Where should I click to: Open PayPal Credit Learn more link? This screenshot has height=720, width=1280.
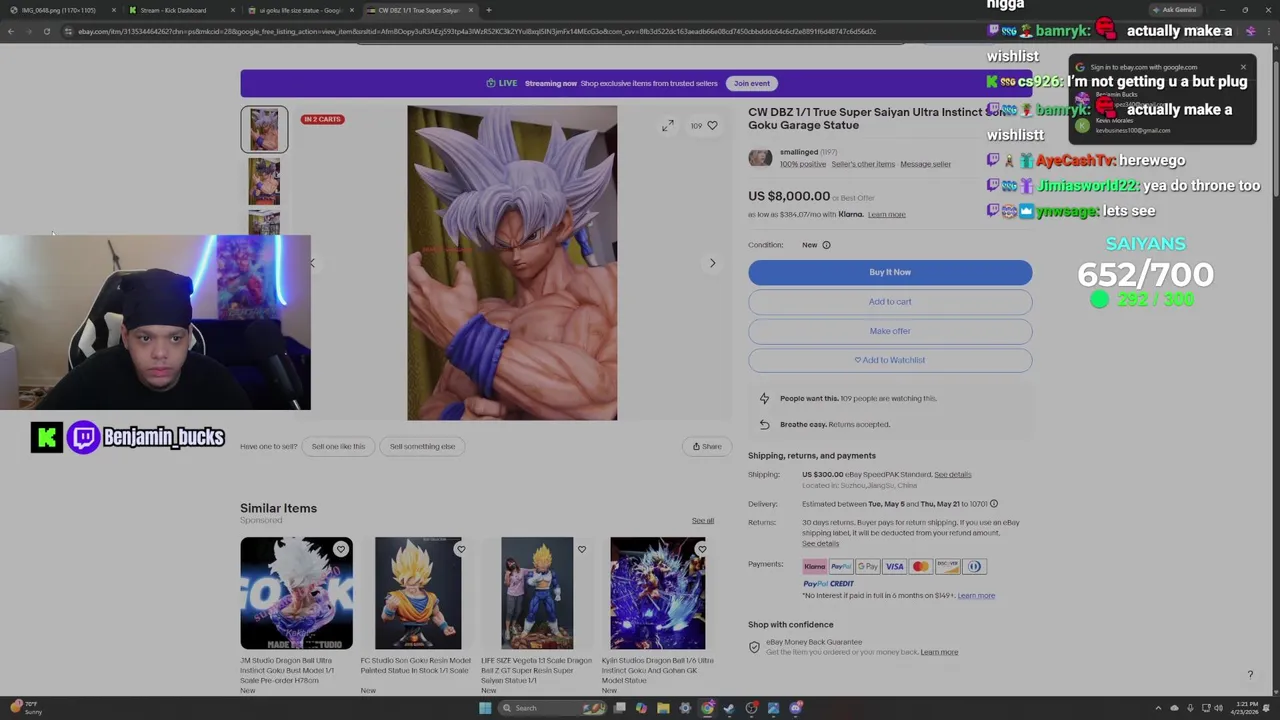click(x=976, y=596)
